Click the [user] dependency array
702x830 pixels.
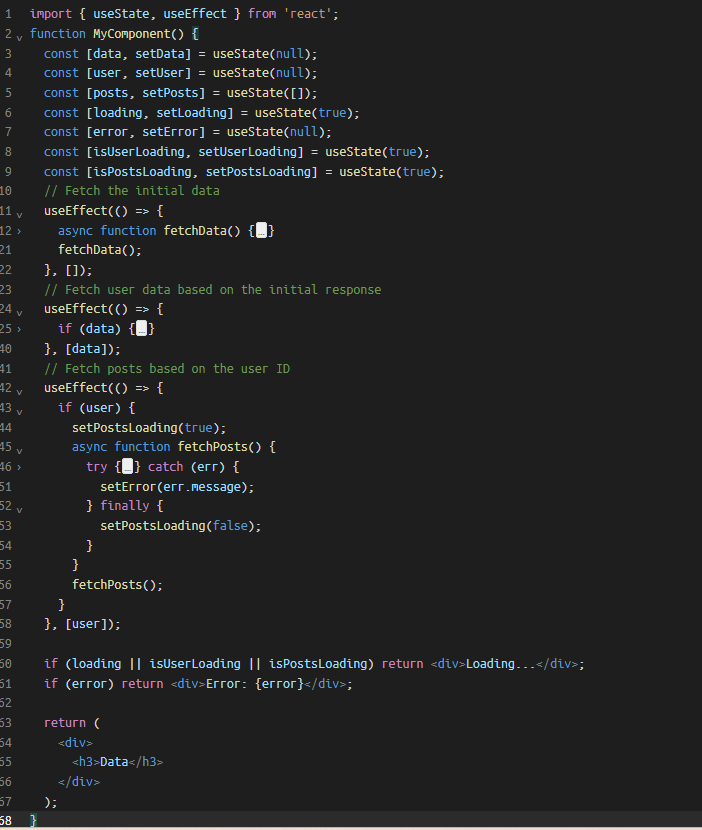point(86,624)
